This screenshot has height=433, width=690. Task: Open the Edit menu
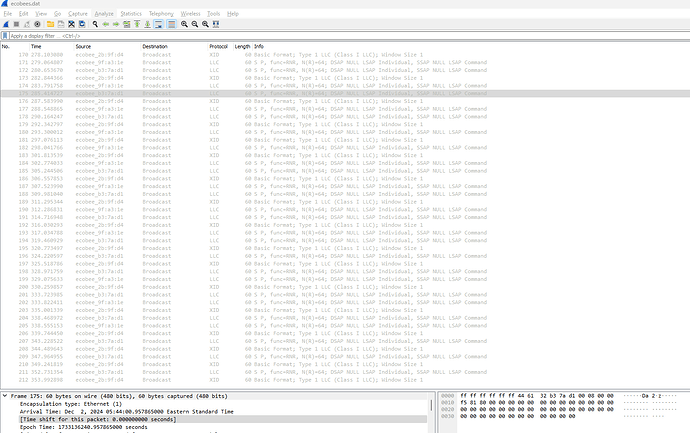pyautogui.click(x=24, y=14)
